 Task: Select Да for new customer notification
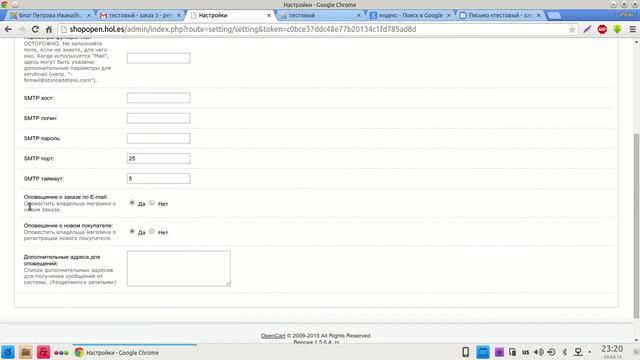[x=132, y=231]
